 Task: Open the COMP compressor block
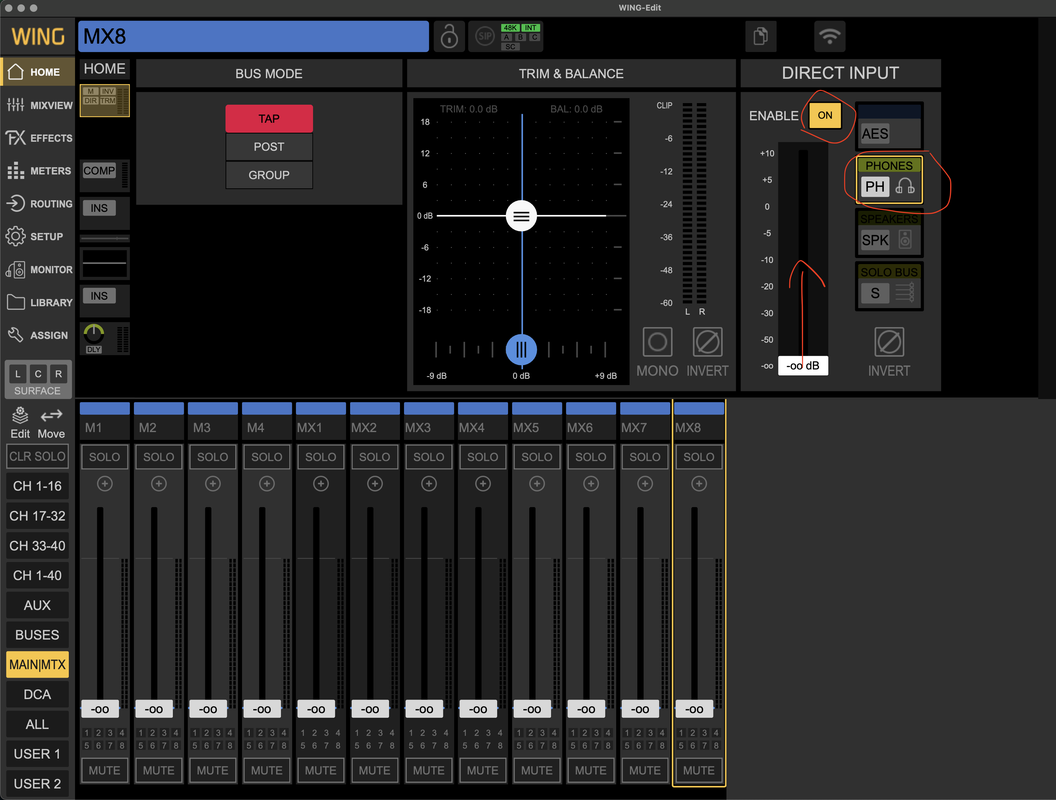tap(104, 174)
